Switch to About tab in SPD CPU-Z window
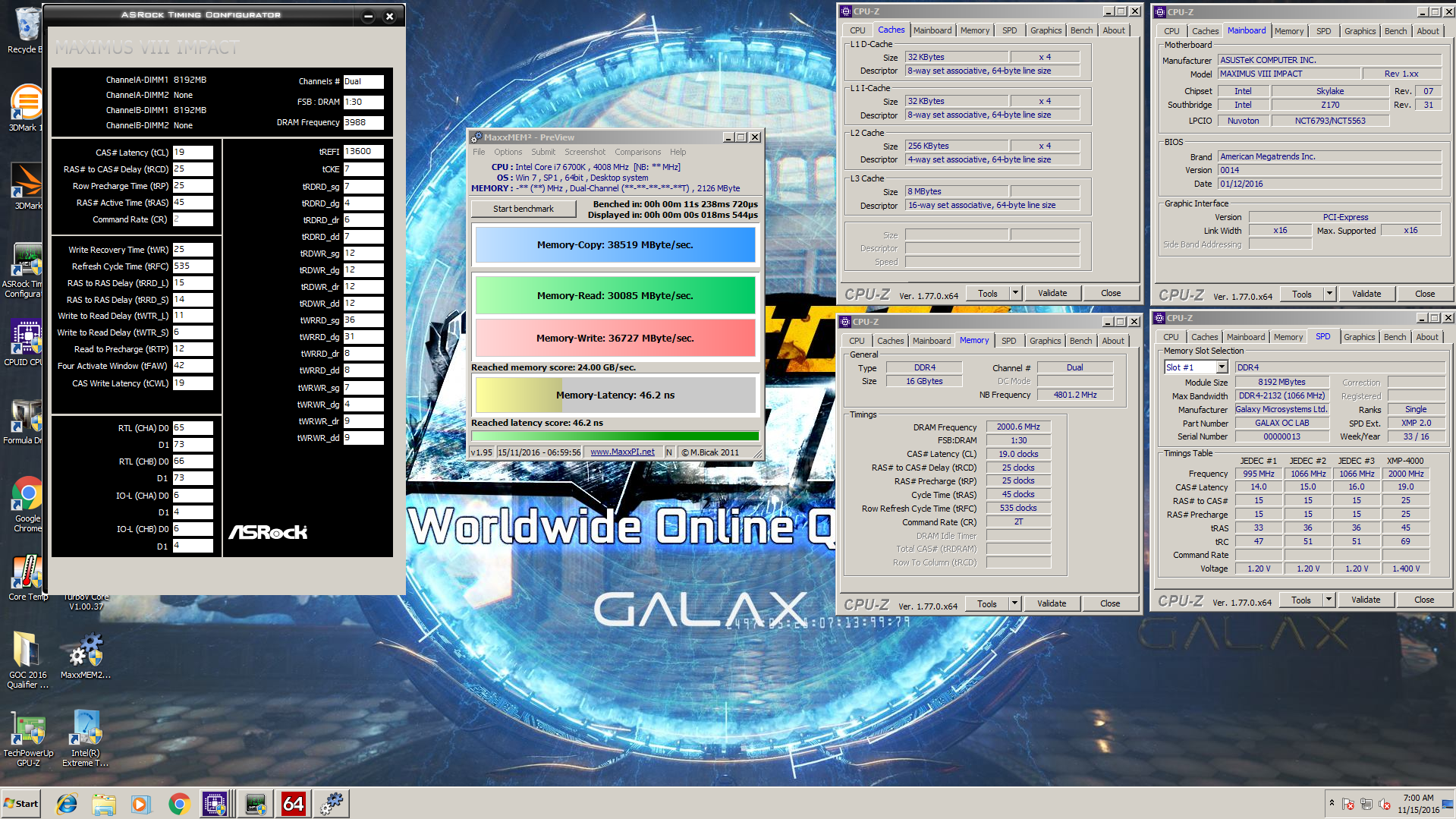 point(1426,337)
